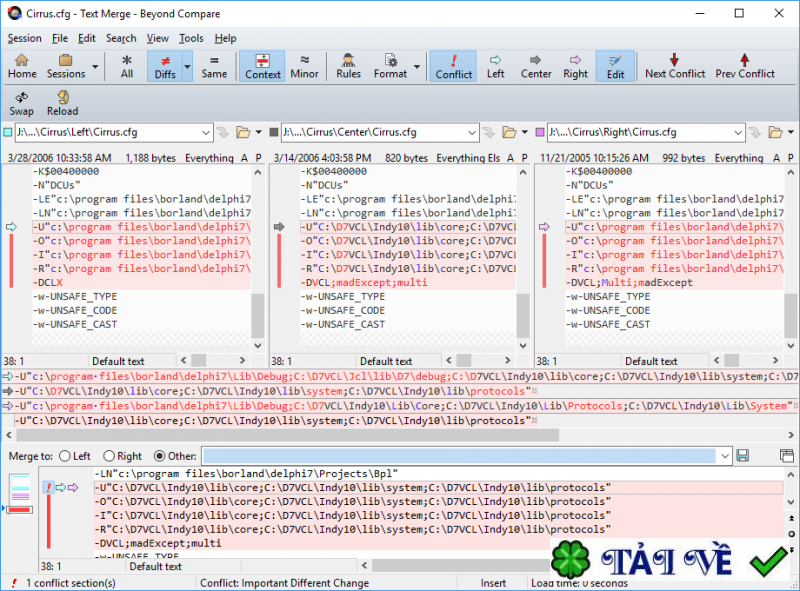
Task: Select Merge to Left radio button
Action: [65, 456]
